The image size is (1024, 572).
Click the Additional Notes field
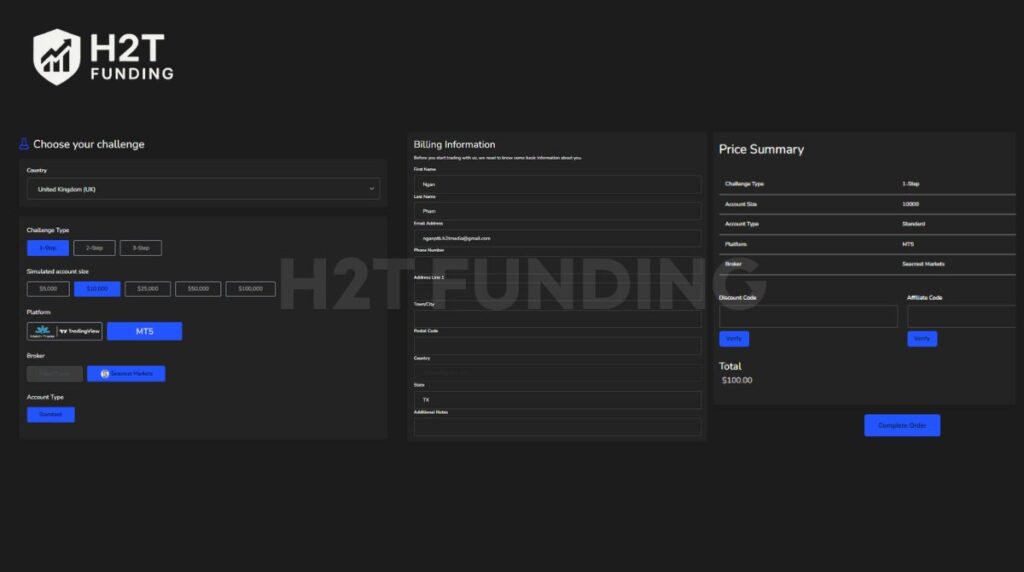557,427
